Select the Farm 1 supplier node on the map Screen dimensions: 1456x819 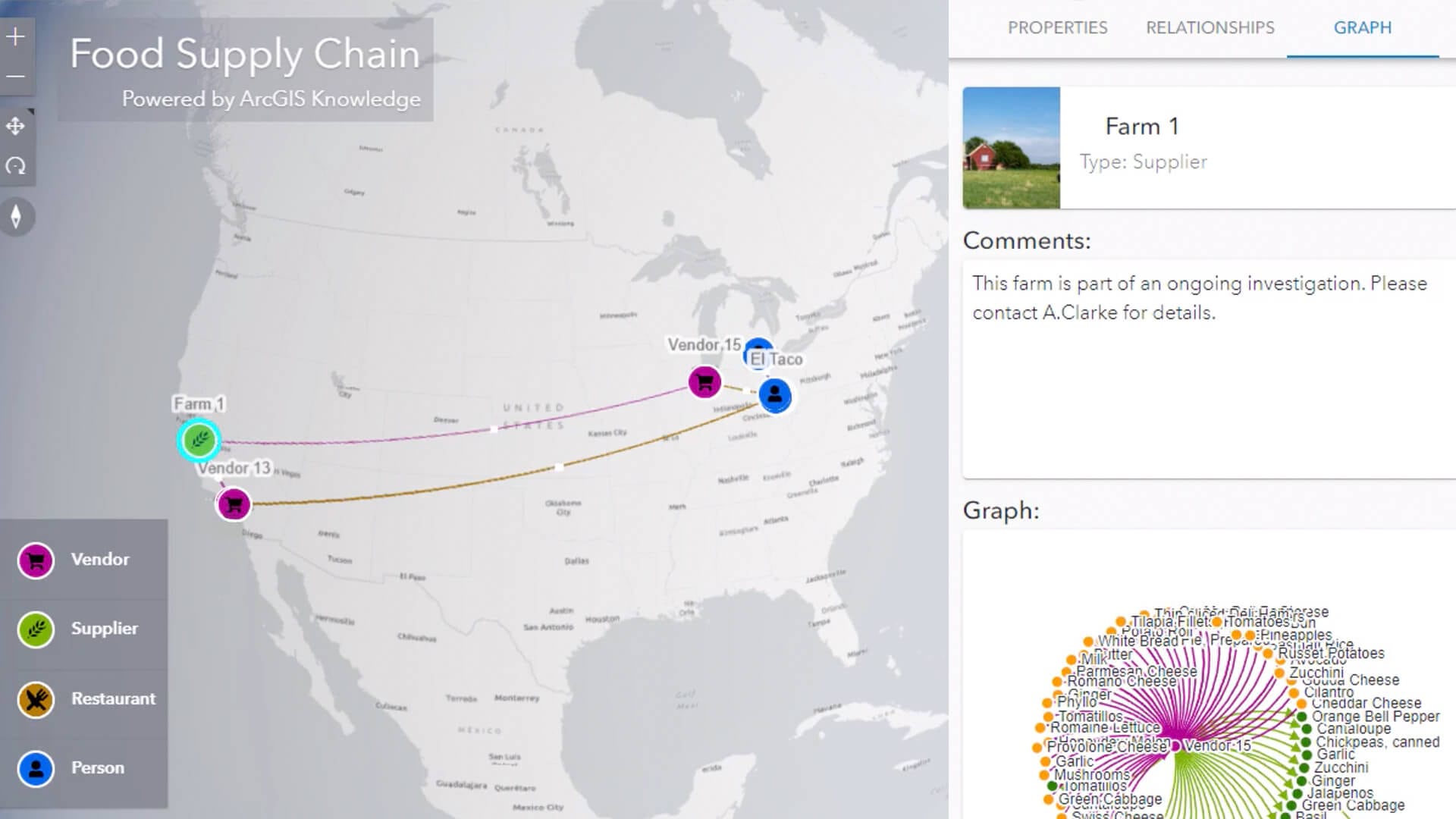(199, 438)
